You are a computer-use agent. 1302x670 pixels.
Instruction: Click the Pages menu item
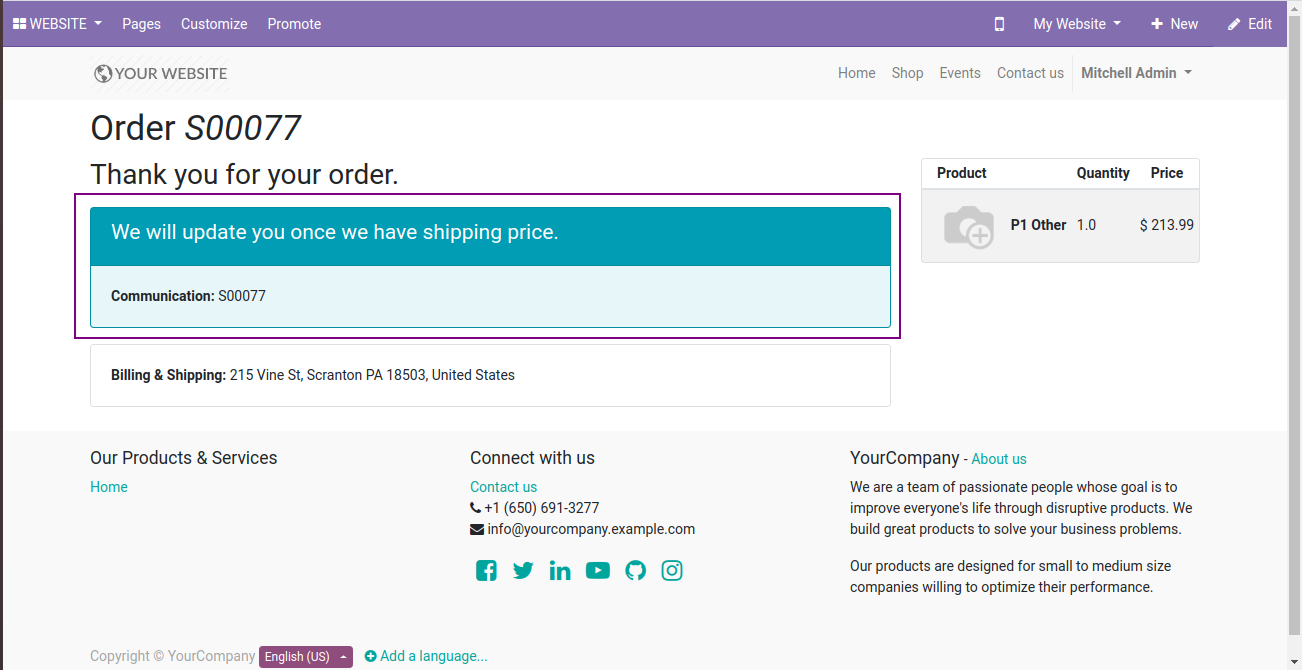pos(141,24)
